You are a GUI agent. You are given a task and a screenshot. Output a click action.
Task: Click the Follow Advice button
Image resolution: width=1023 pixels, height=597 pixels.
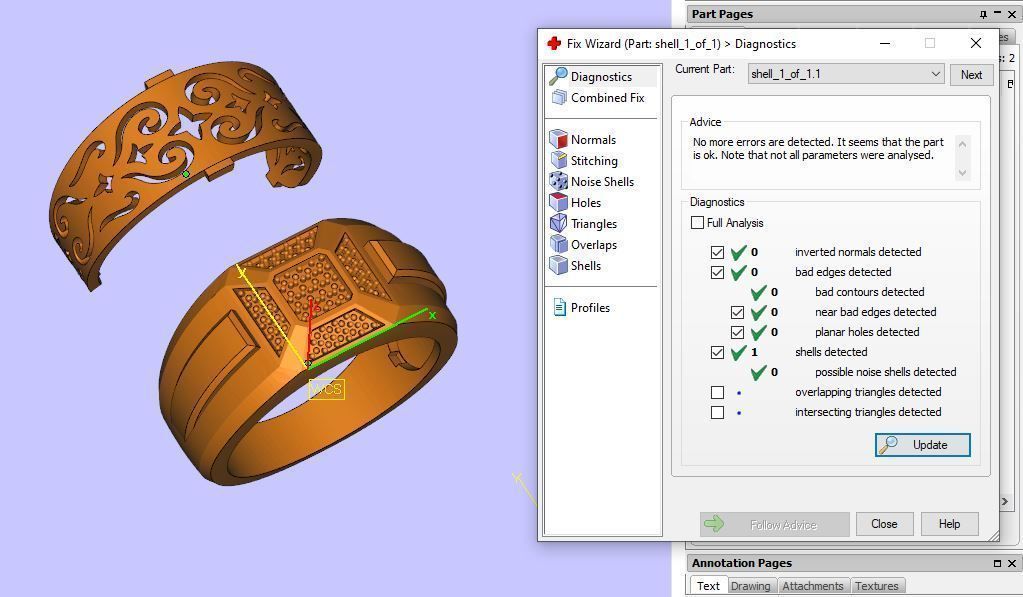[774, 524]
